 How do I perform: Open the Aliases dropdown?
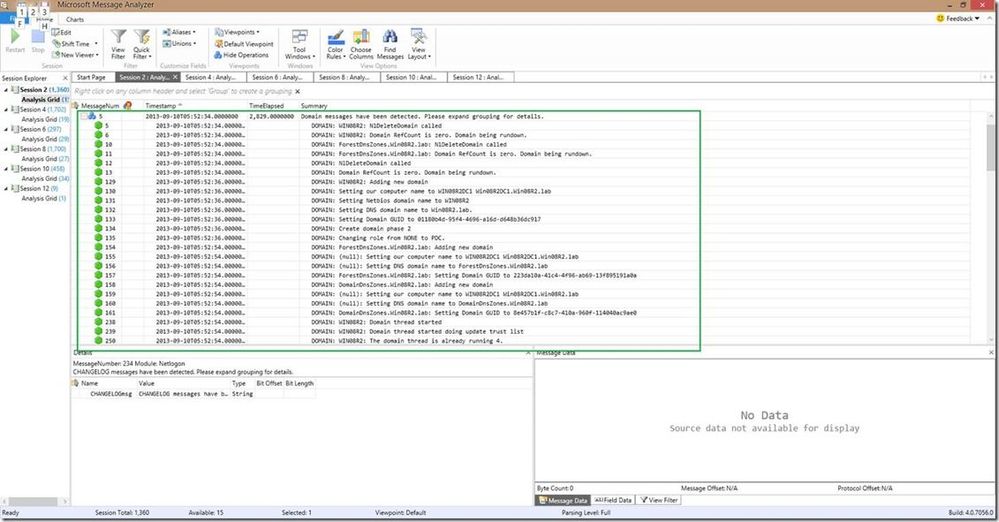pos(179,32)
